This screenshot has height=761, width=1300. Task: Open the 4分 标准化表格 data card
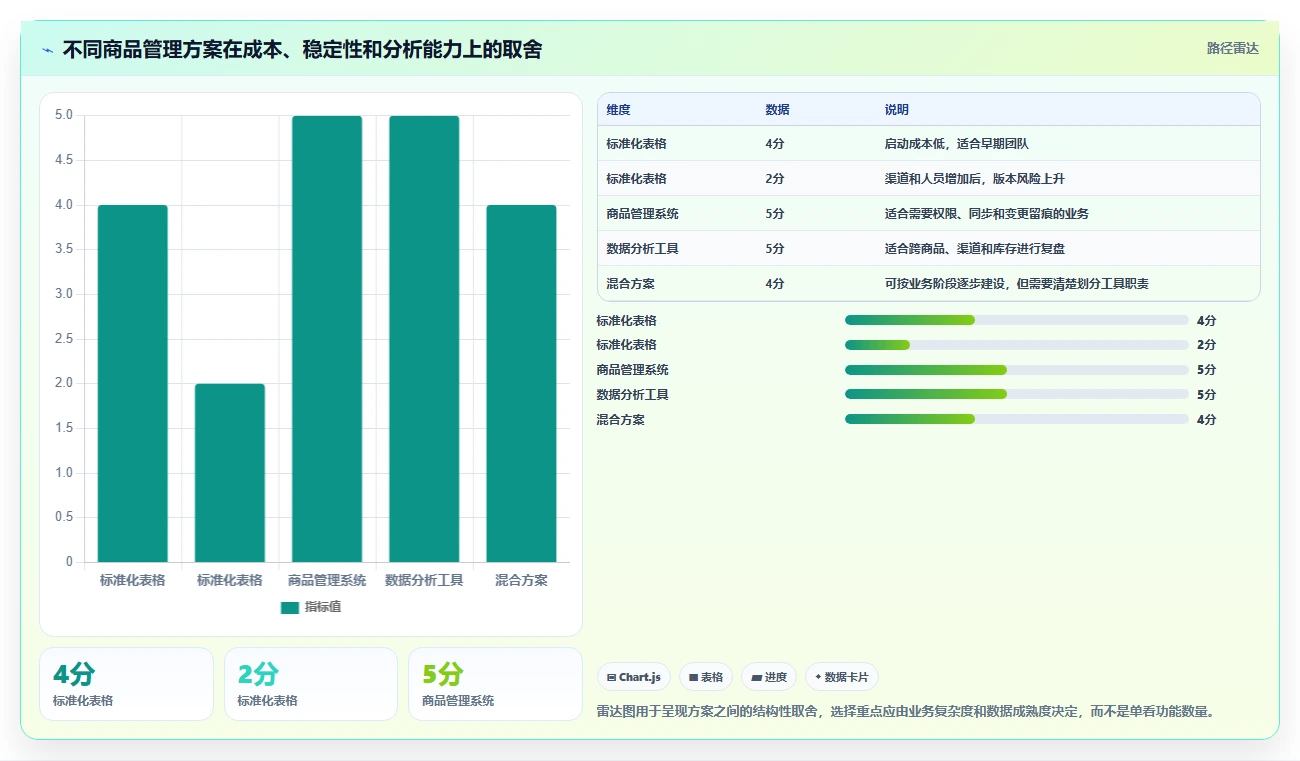126,684
